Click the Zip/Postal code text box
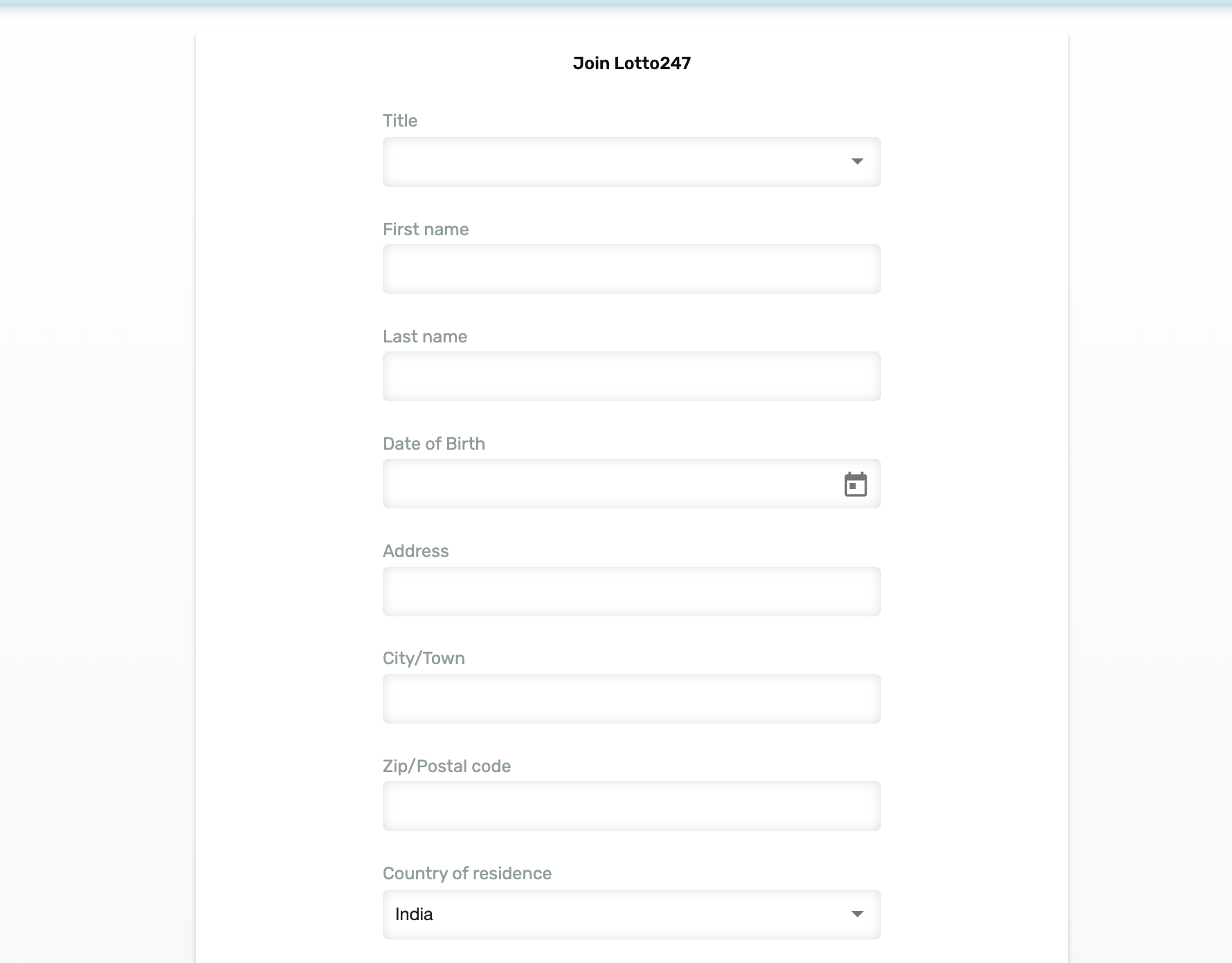 pyautogui.click(x=631, y=806)
